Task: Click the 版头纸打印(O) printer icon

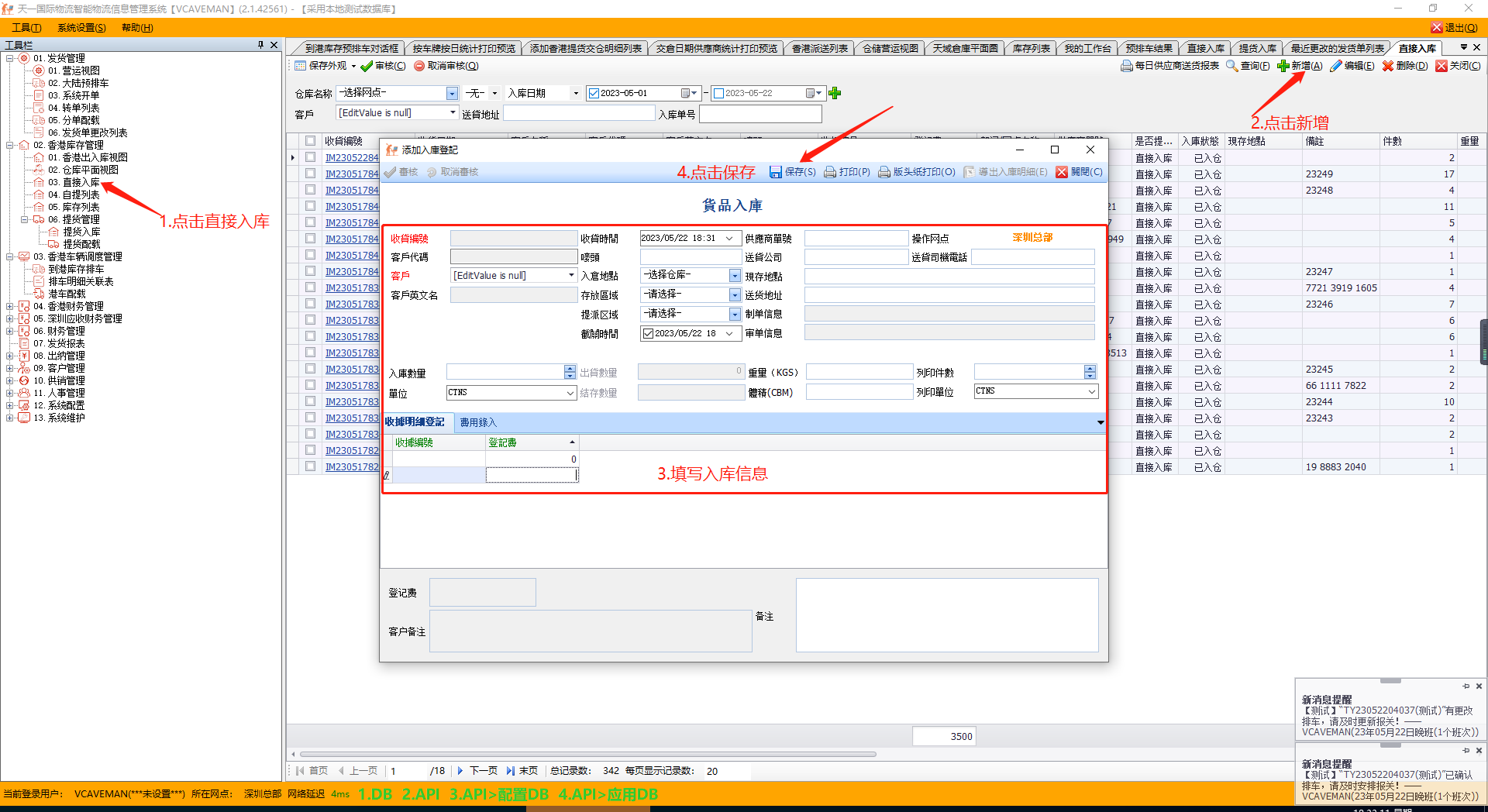Action: (884, 172)
